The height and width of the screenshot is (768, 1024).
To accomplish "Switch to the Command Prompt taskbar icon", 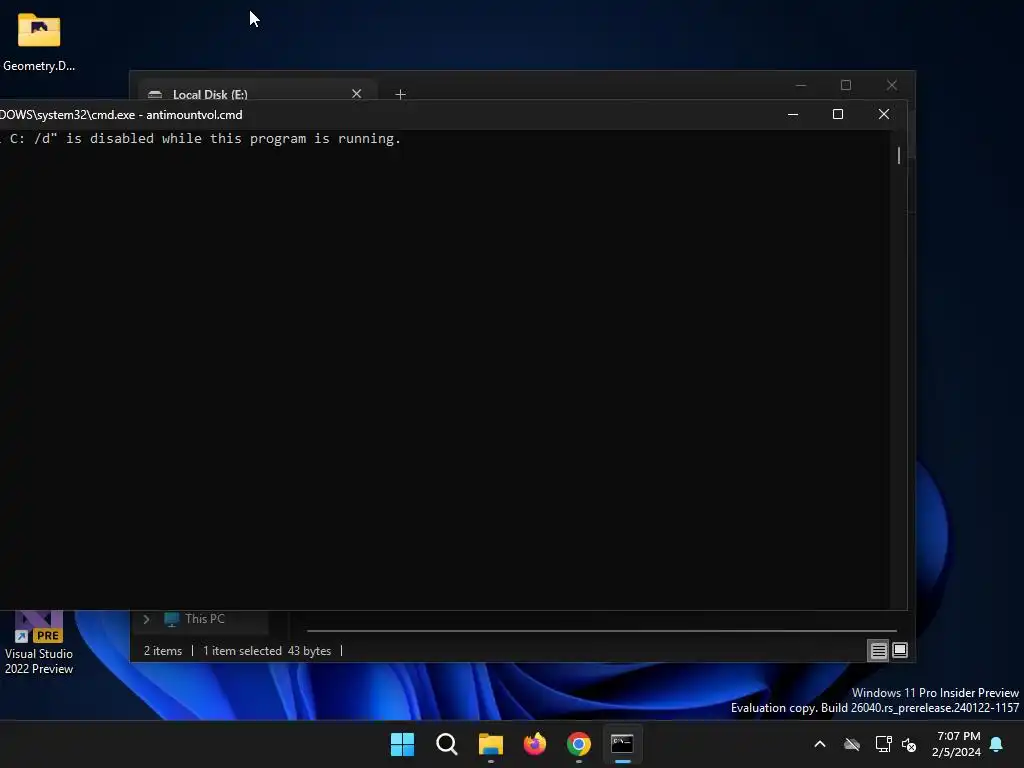I will [622, 744].
